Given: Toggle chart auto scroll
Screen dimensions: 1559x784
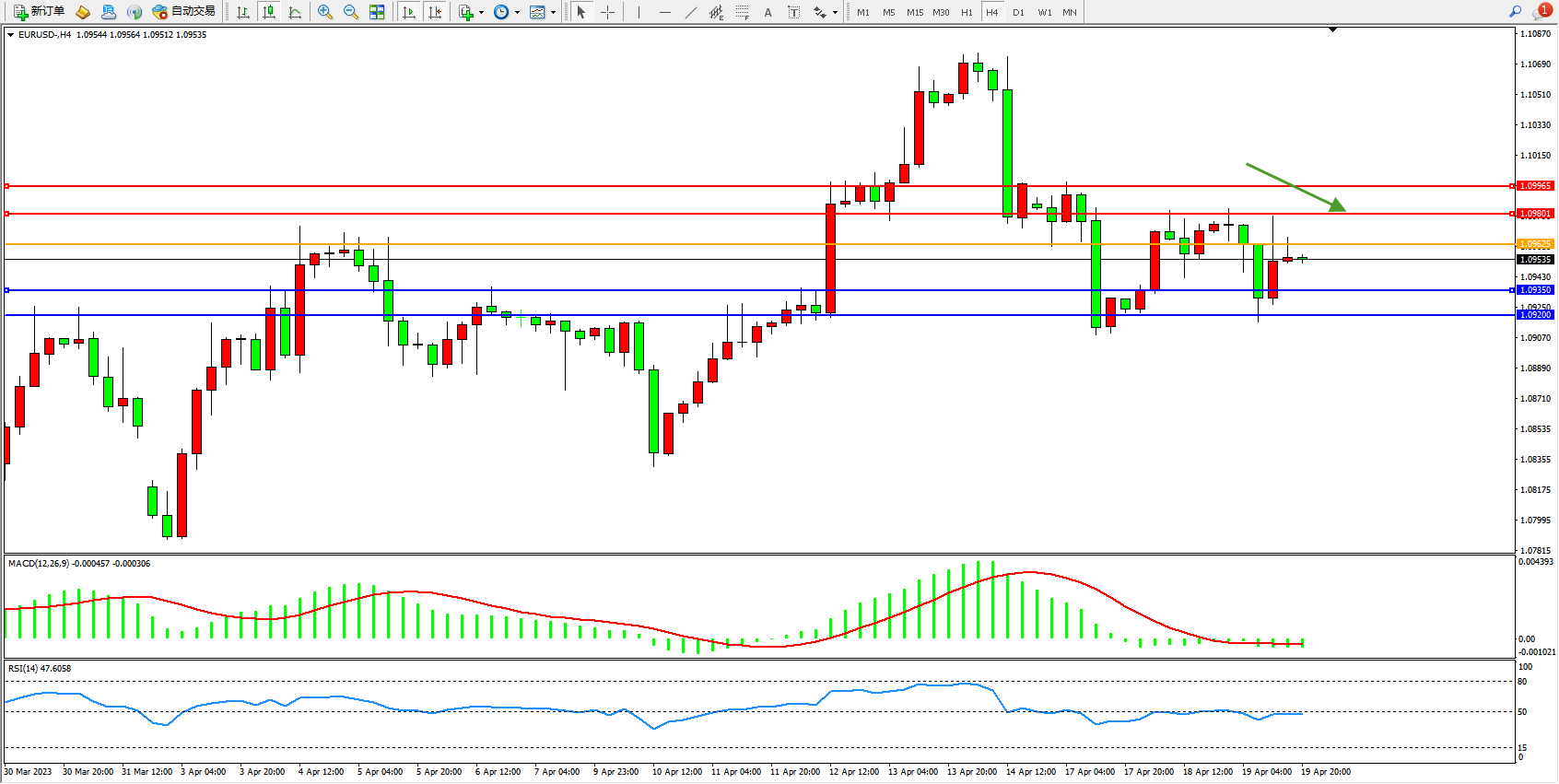Looking at the screenshot, I should pos(409,12).
